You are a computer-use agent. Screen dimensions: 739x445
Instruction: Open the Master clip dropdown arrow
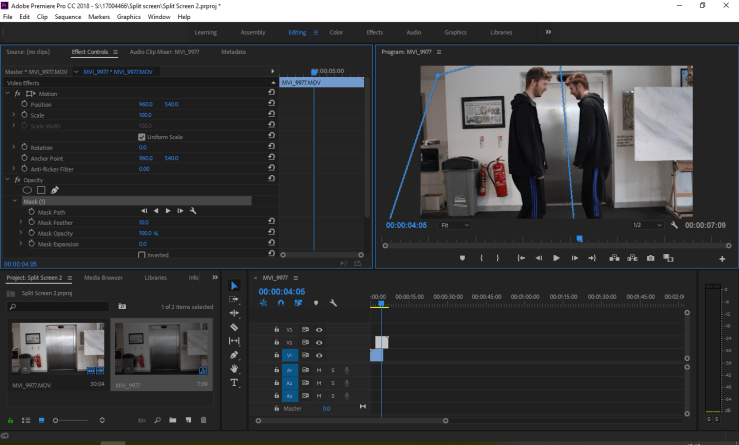76,72
